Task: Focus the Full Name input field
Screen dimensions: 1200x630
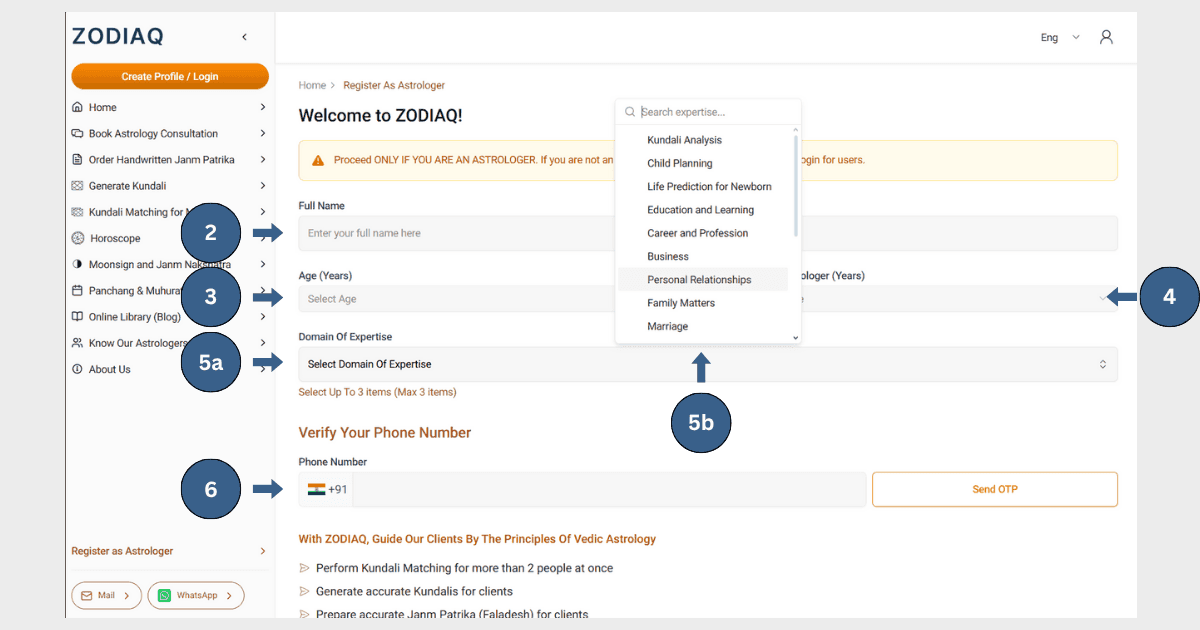Action: [x=708, y=233]
